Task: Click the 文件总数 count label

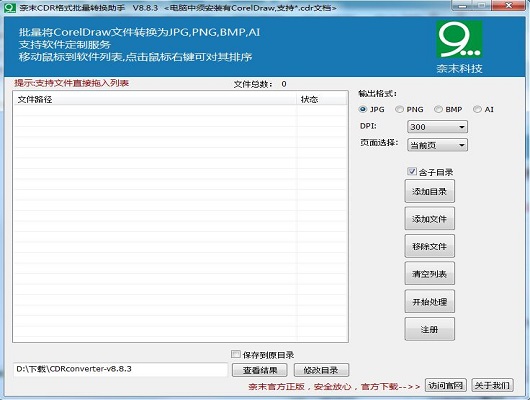Action: click(260, 84)
